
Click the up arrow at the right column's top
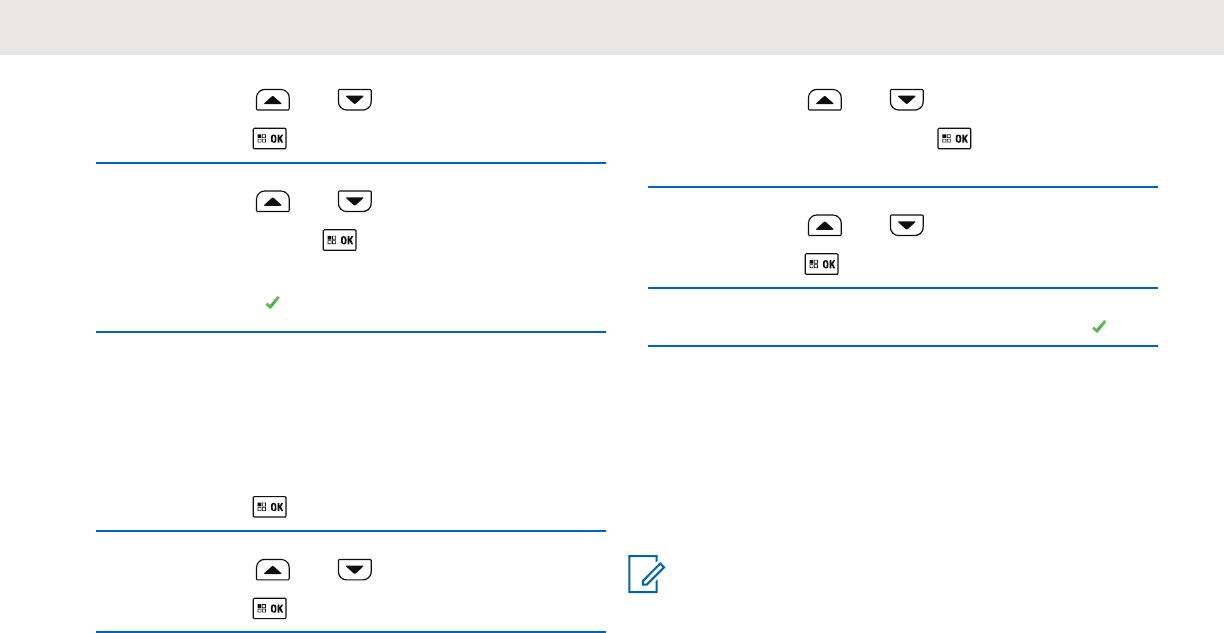pos(825,99)
